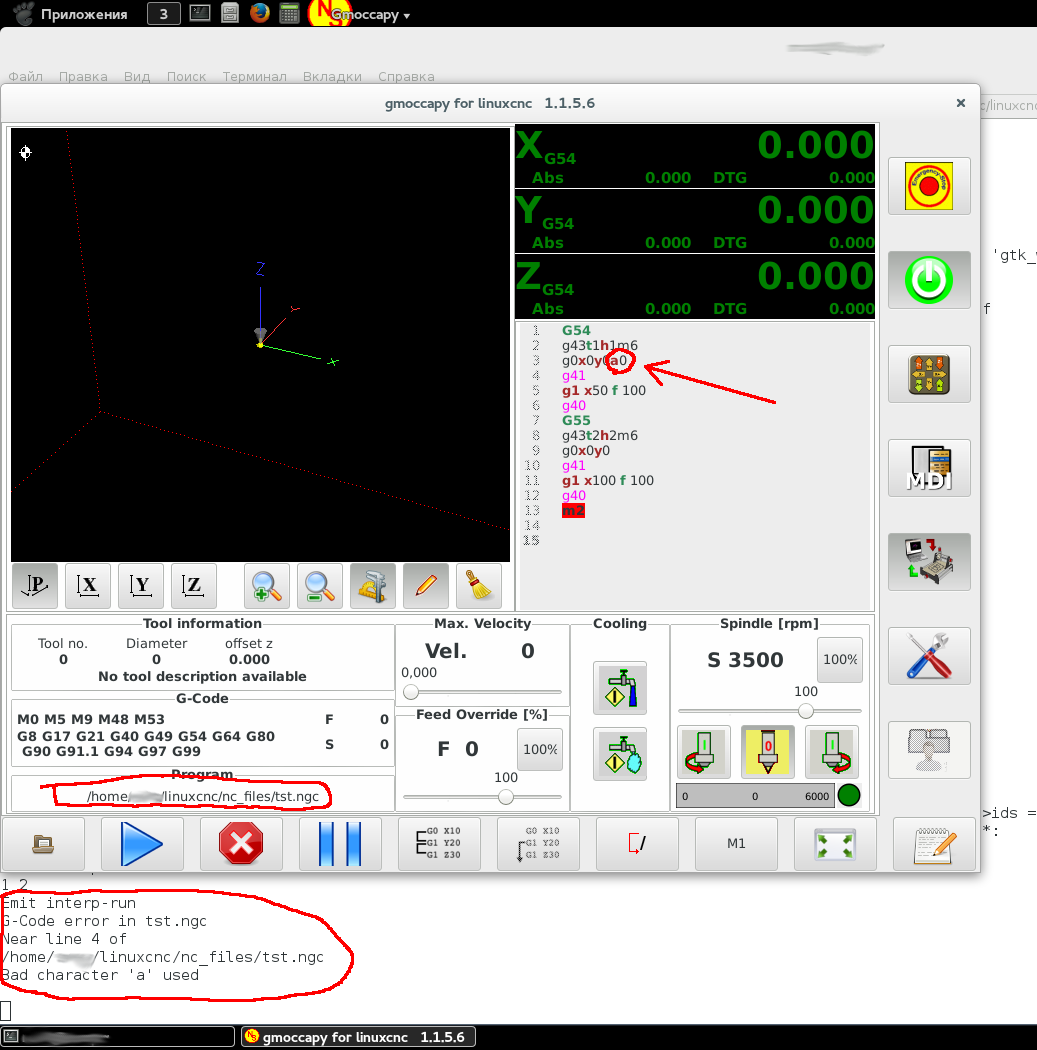
Task: Toggle mist coolant icon
Action: point(620,754)
